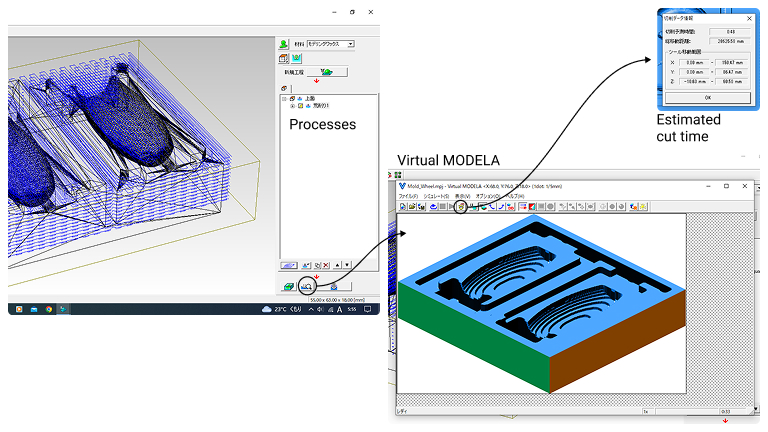Screen dimensions: 768x432
Task: Open the File menu in Virtual MODELA
Action: click(408, 196)
